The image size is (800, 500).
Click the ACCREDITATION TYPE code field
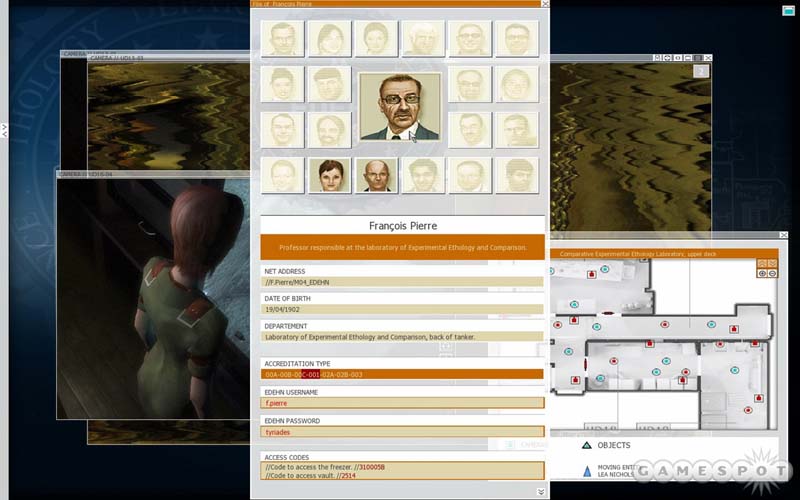click(x=402, y=374)
